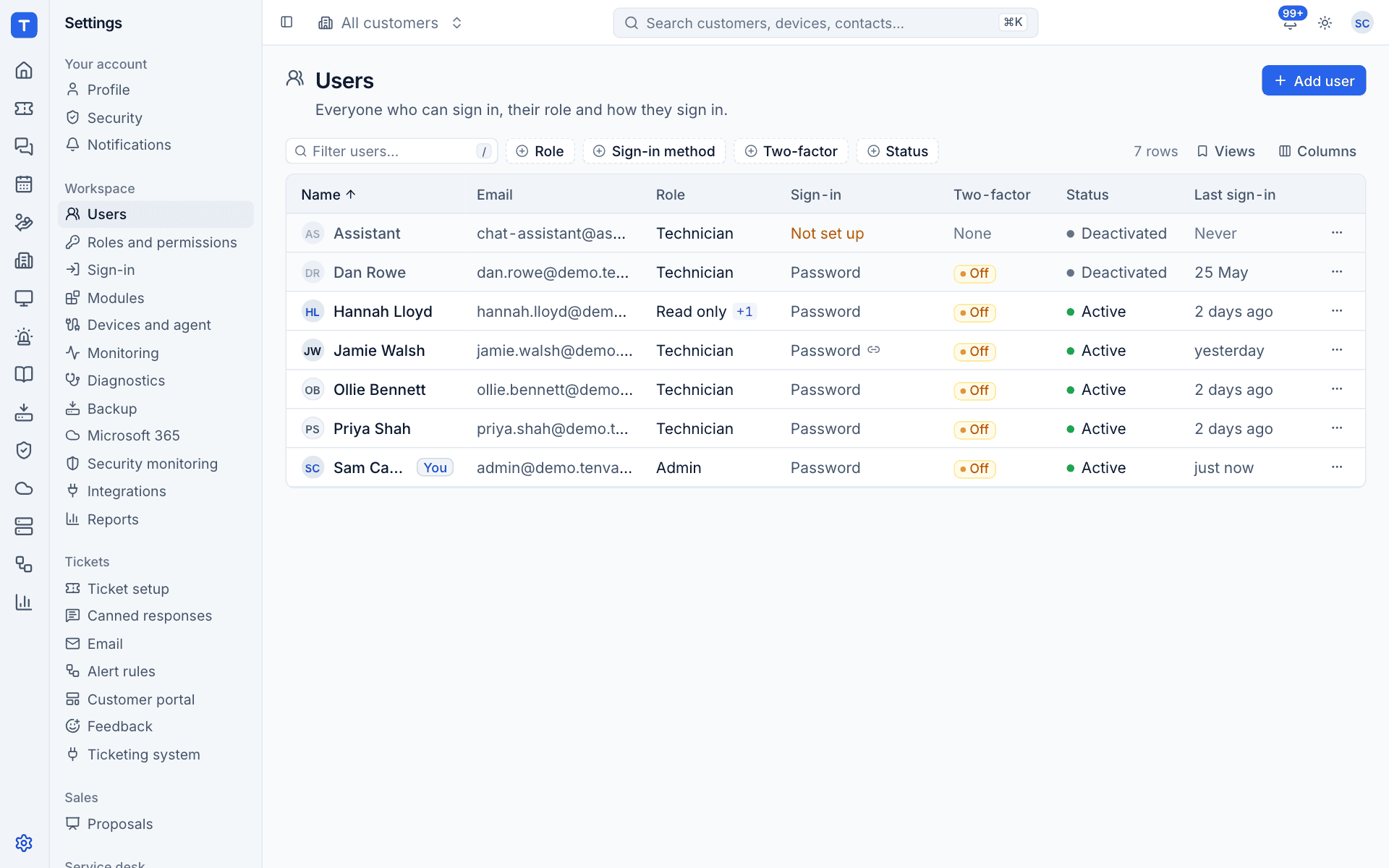Open the SC account avatar menu

(x=1362, y=23)
